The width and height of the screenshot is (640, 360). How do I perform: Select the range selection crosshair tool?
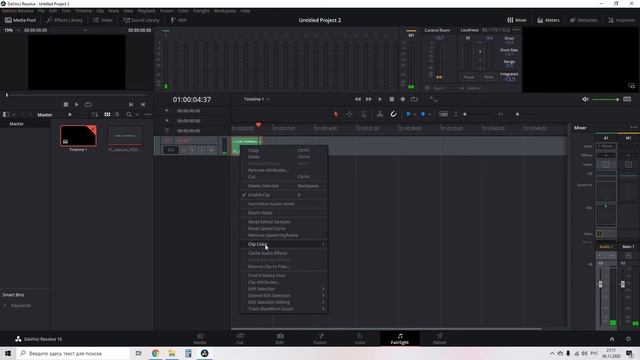(x=350, y=114)
